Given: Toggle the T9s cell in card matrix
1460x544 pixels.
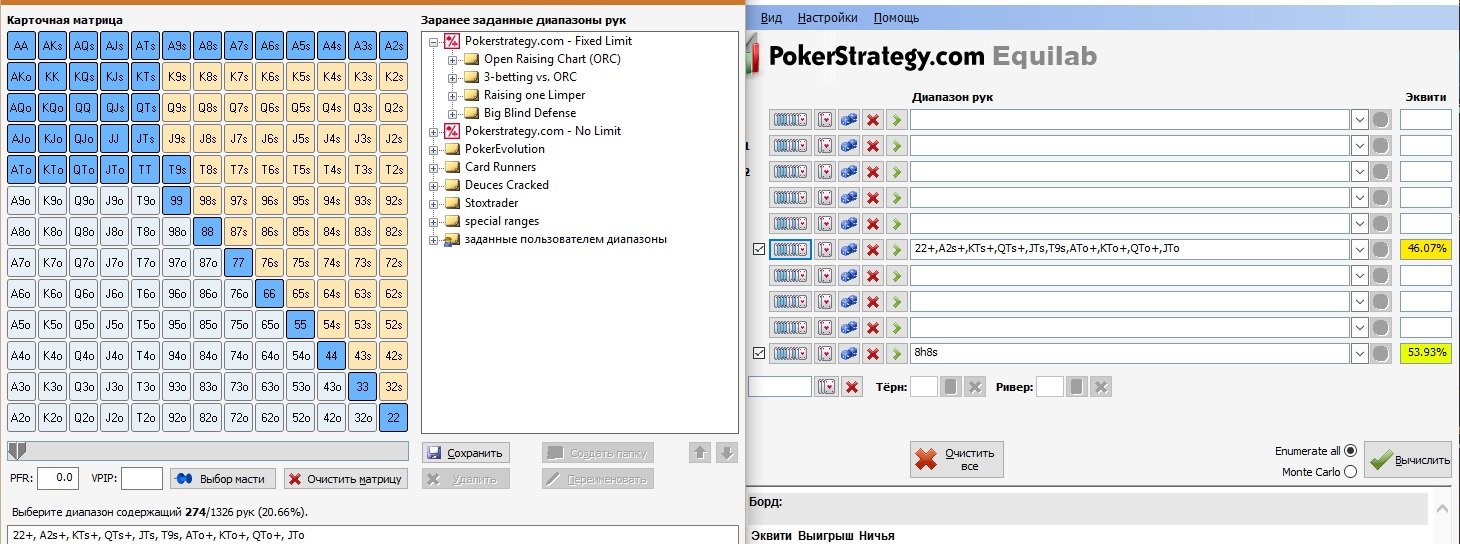Looking at the screenshot, I should point(176,169).
